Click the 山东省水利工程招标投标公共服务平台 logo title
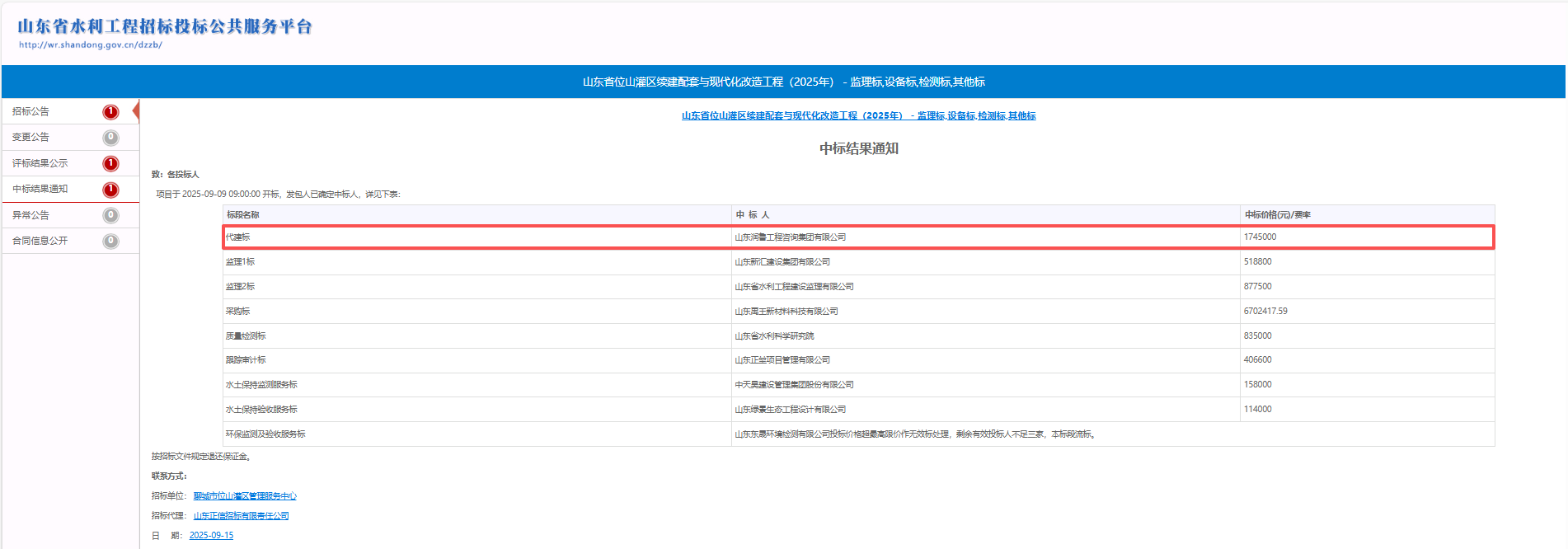The image size is (1568, 549). [x=165, y=26]
